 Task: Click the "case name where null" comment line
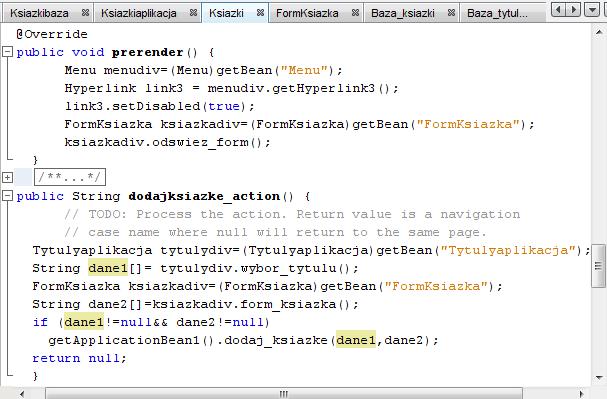click(x=275, y=232)
